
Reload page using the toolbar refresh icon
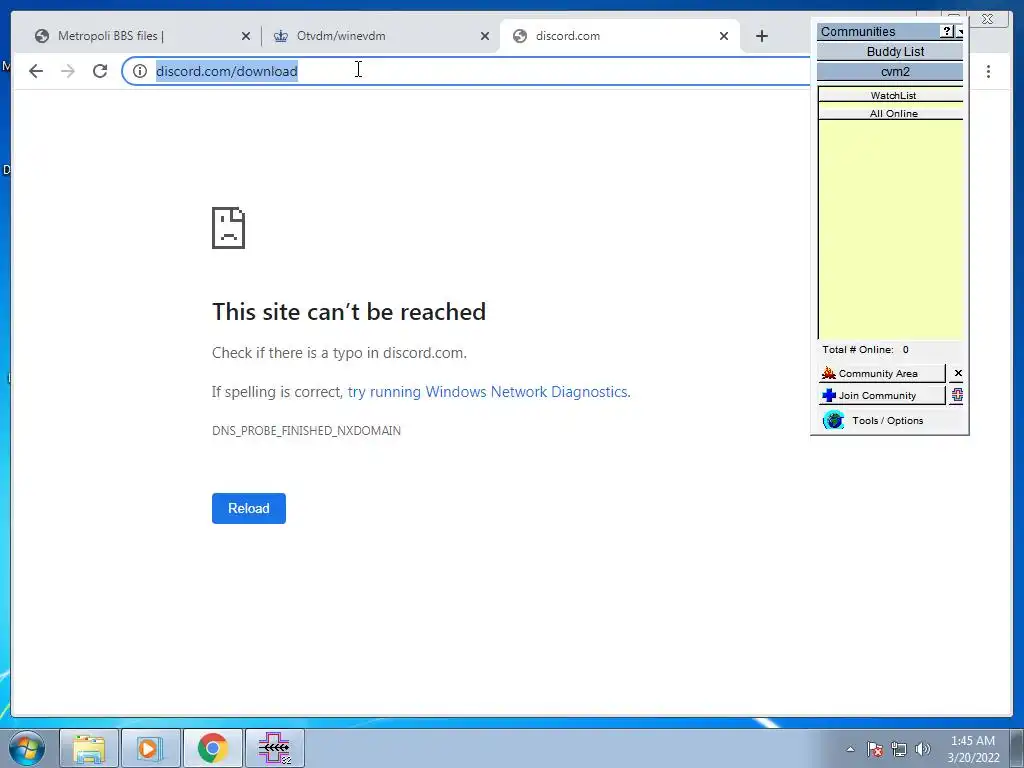click(100, 71)
